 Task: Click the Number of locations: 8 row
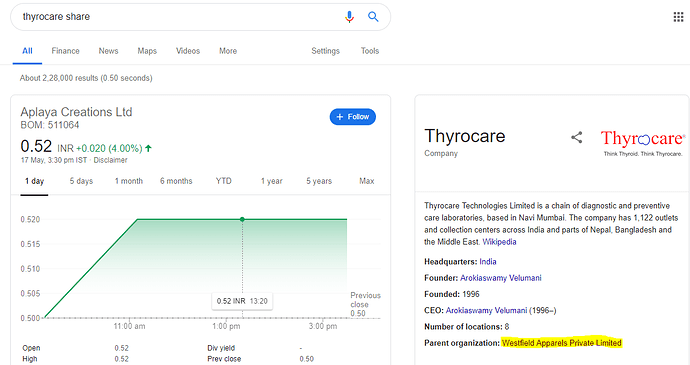466,327
